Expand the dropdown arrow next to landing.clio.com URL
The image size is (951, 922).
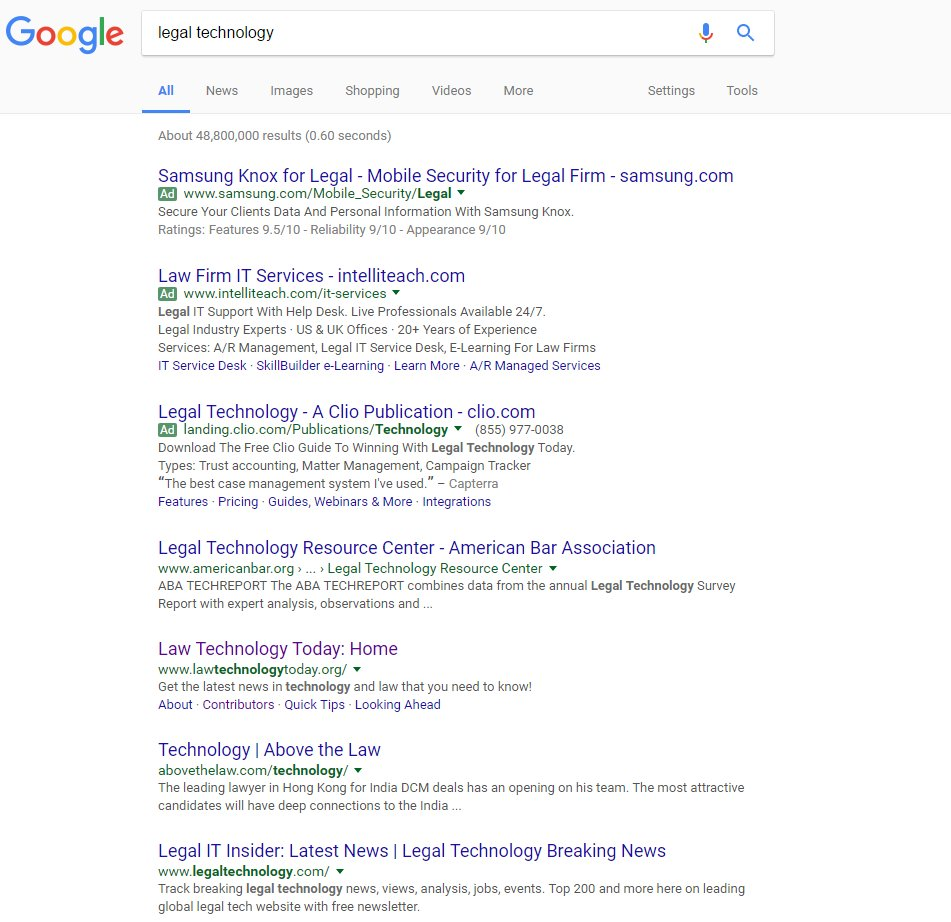[x=458, y=429]
